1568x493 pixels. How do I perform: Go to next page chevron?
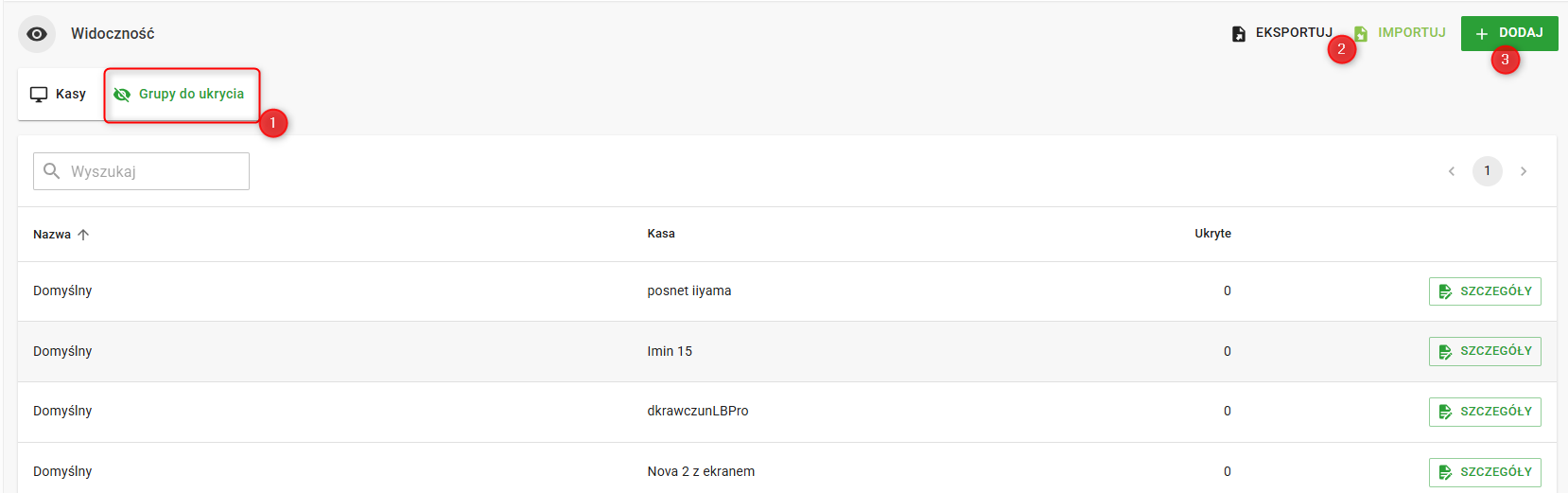[1524, 171]
